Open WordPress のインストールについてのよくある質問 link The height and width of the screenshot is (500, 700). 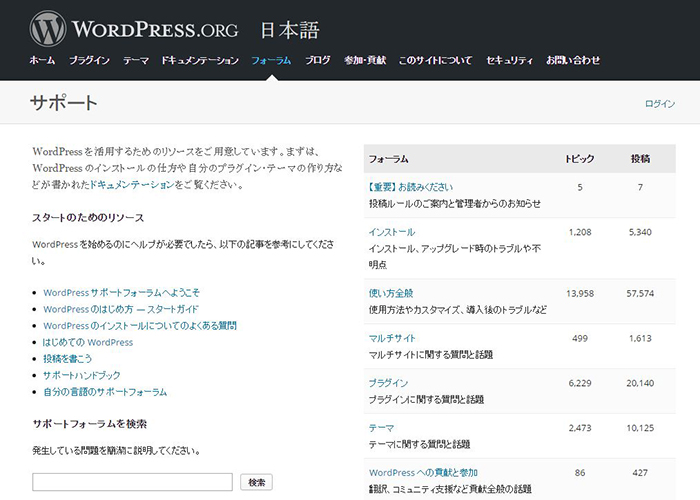[x=140, y=325]
